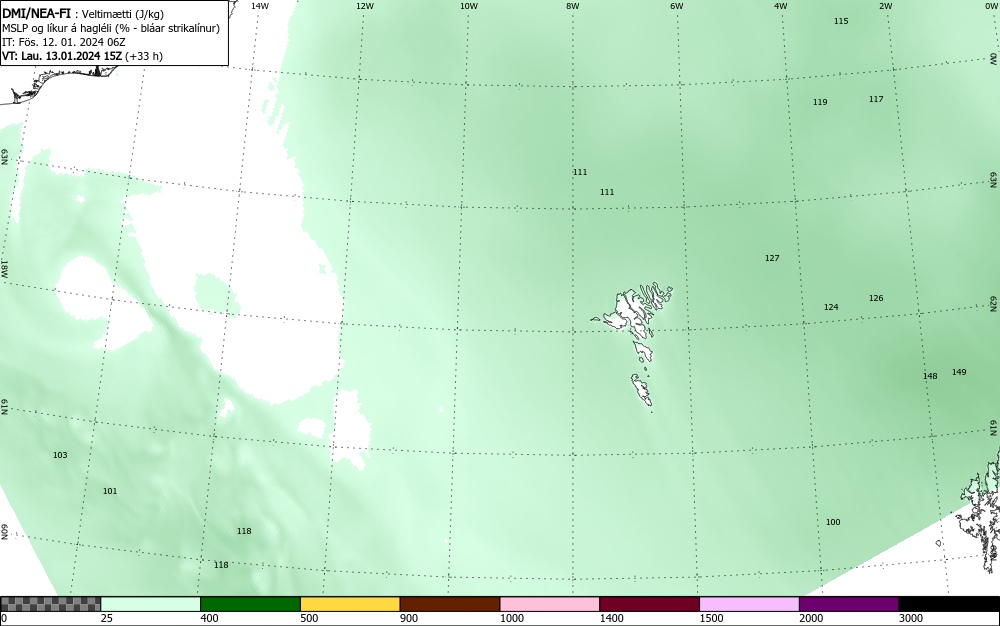Click the "60N" latitude label
Screen dimensions: 1000x626
click(x=4, y=532)
